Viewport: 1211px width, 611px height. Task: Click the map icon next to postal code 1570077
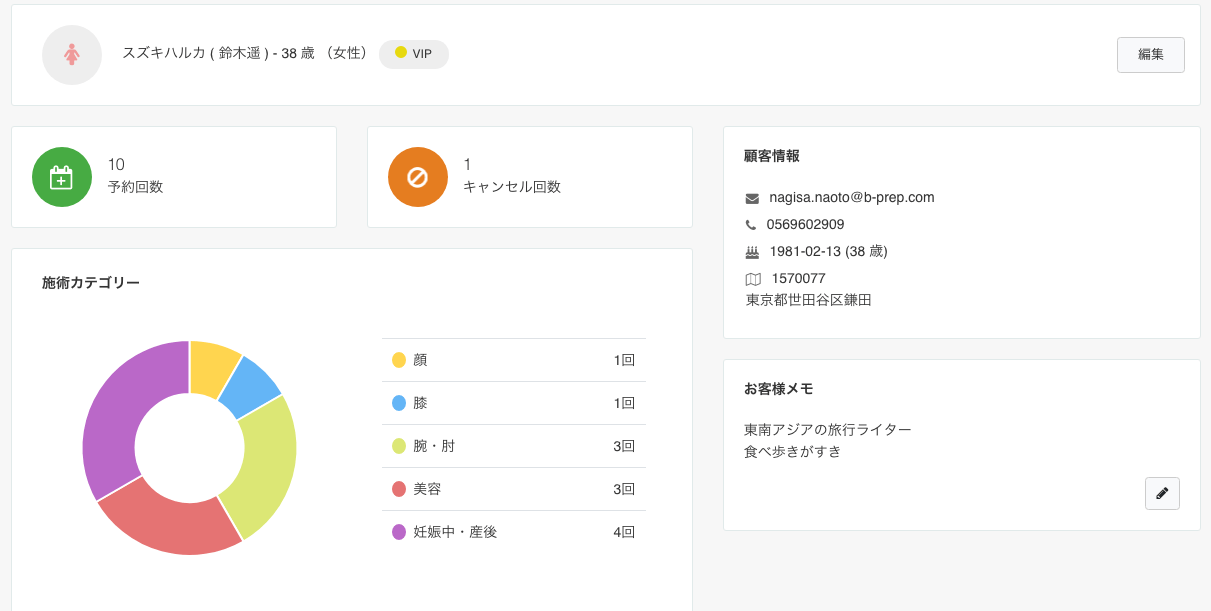[x=752, y=279]
